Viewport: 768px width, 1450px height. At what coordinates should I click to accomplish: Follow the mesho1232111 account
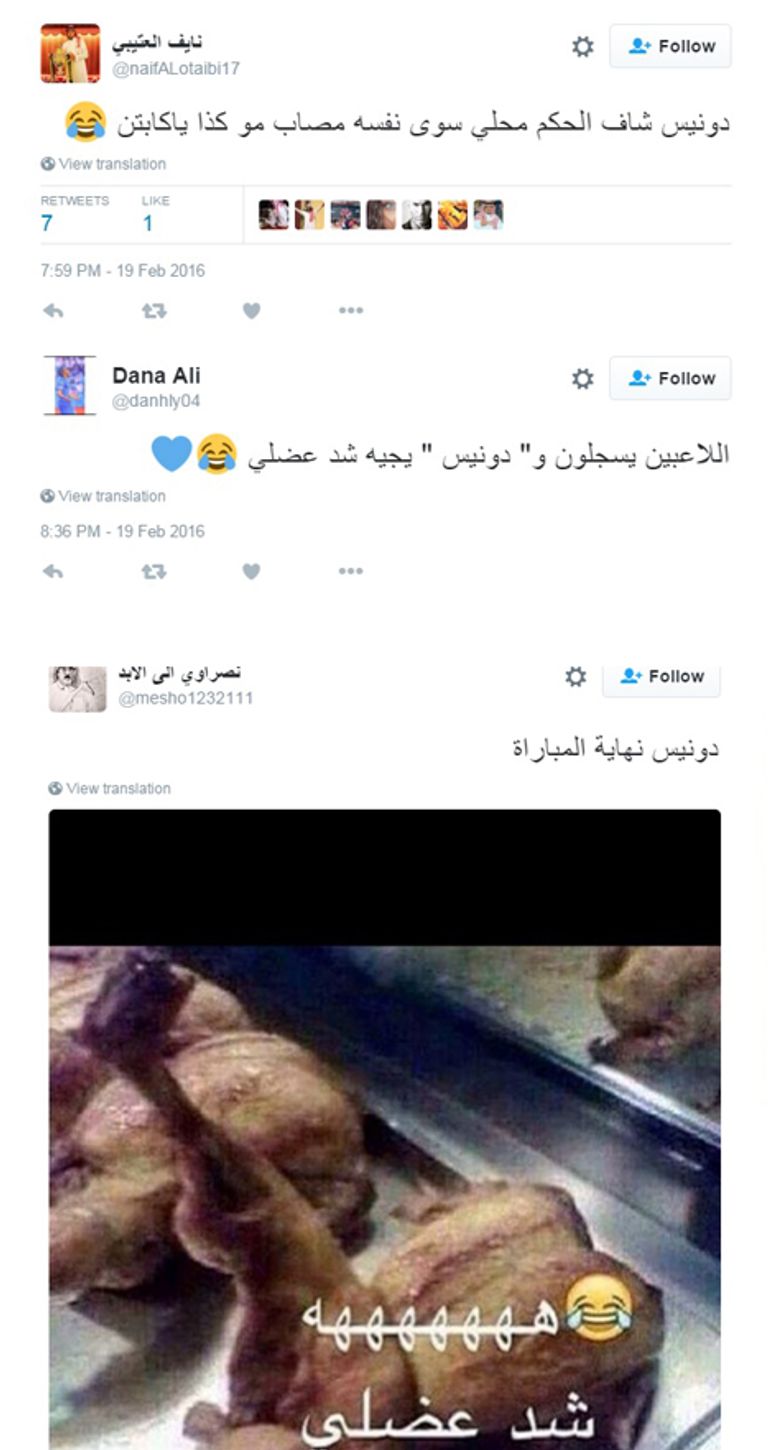pos(661,677)
